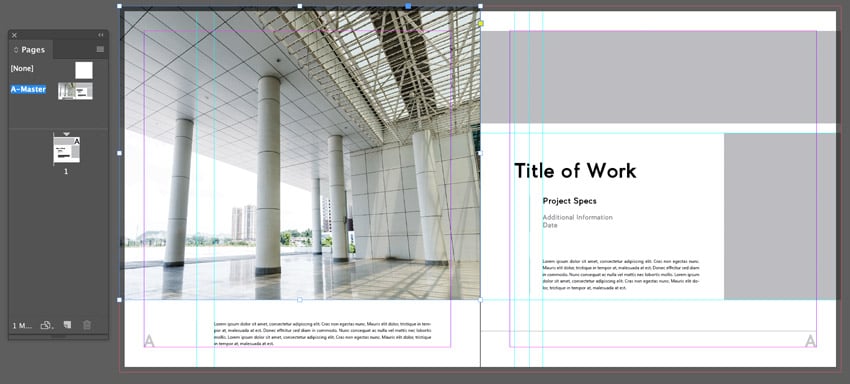Click the 'Date' line under Additional Information

pyautogui.click(x=550, y=225)
